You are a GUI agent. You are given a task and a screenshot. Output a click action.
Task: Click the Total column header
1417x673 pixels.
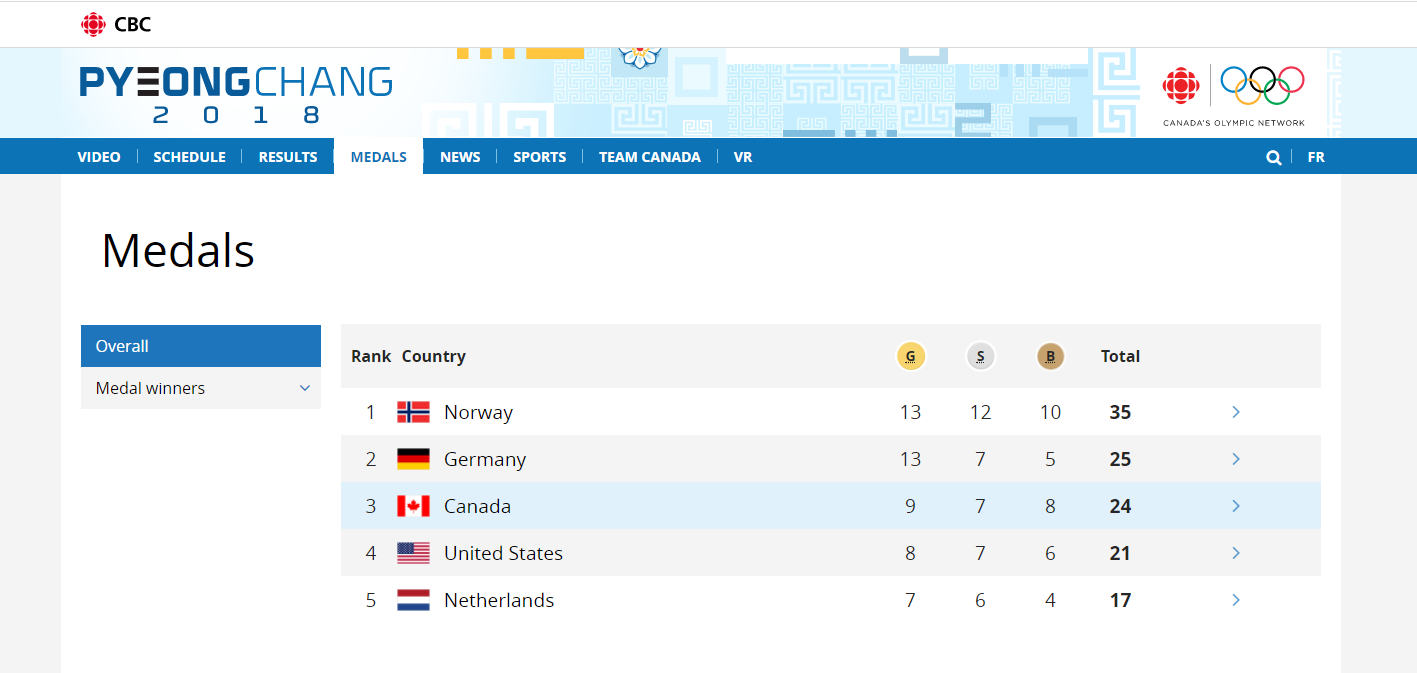click(x=1120, y=356)
